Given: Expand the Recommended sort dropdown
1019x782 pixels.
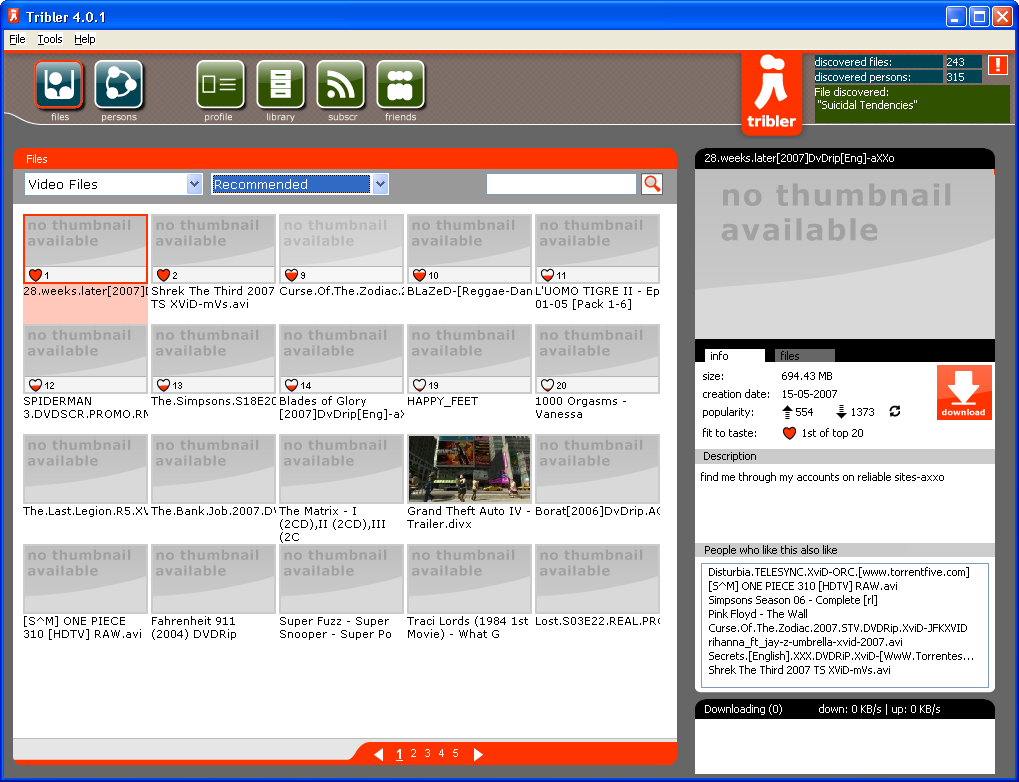Looking at the screenshot, I should pyautogui.click(x=381, y=184).
